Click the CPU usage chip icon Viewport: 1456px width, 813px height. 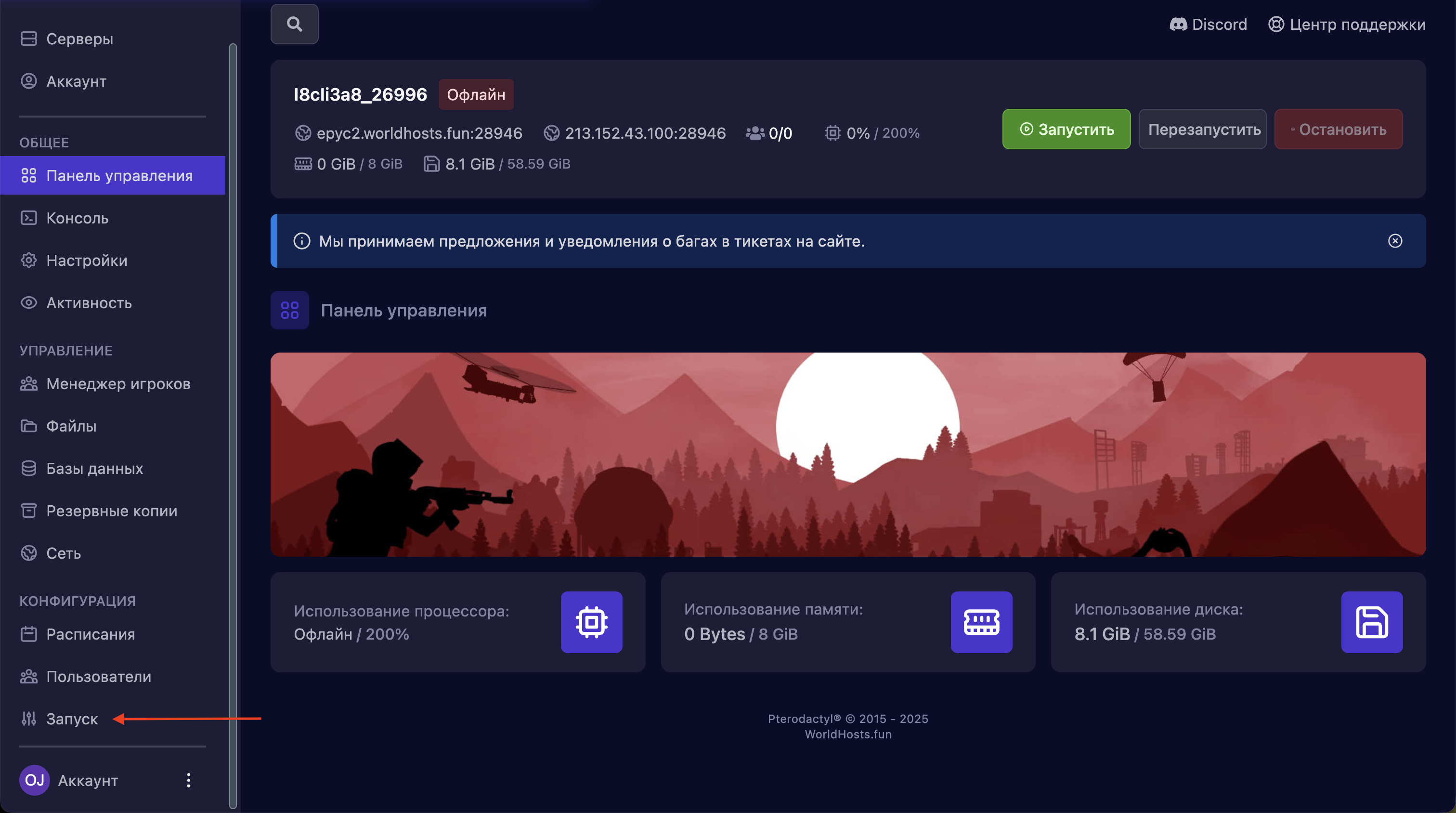[x=591, y=622]
